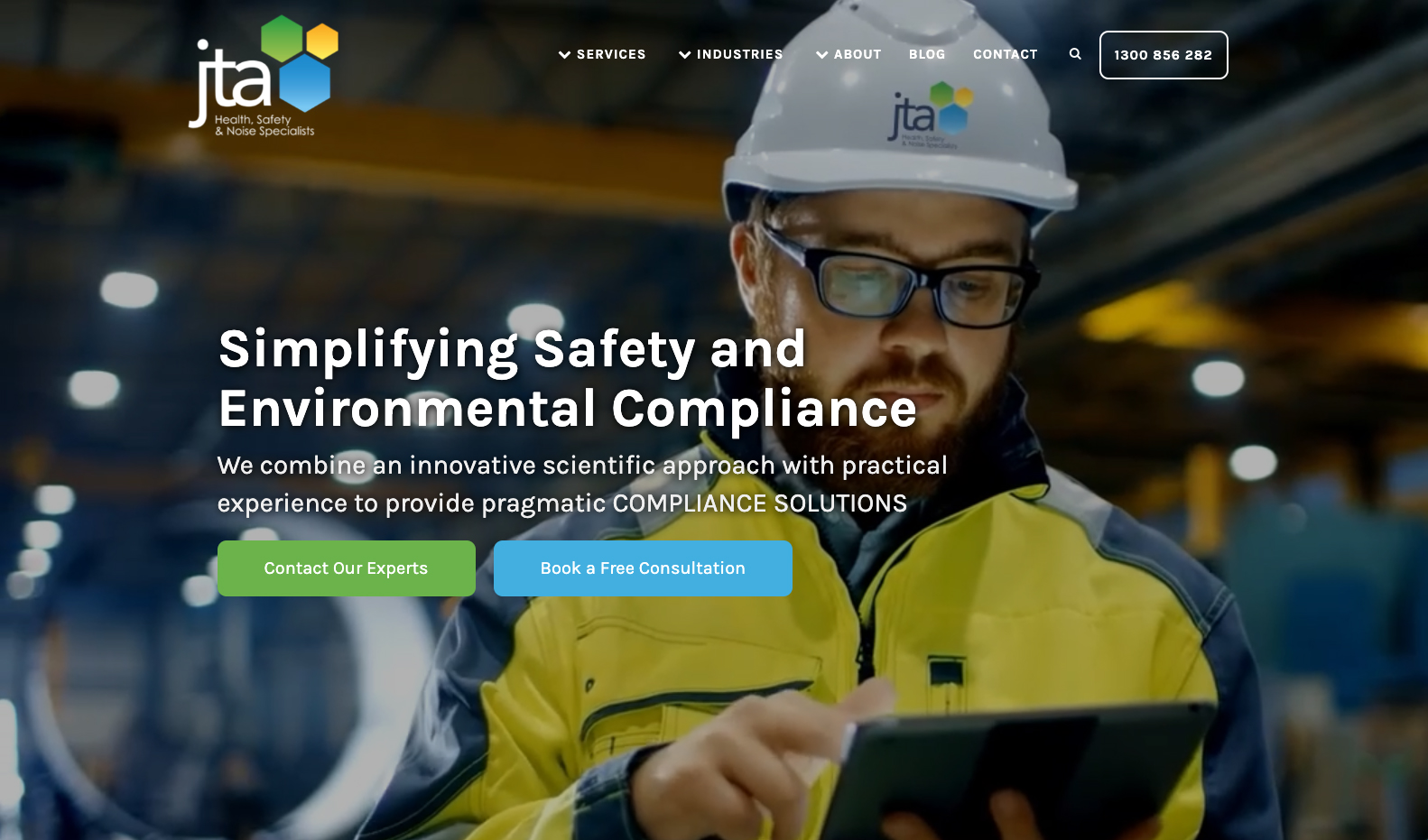Open the Contact page link
Viewport: 1428px width, 840px height.
point(1006,54)
